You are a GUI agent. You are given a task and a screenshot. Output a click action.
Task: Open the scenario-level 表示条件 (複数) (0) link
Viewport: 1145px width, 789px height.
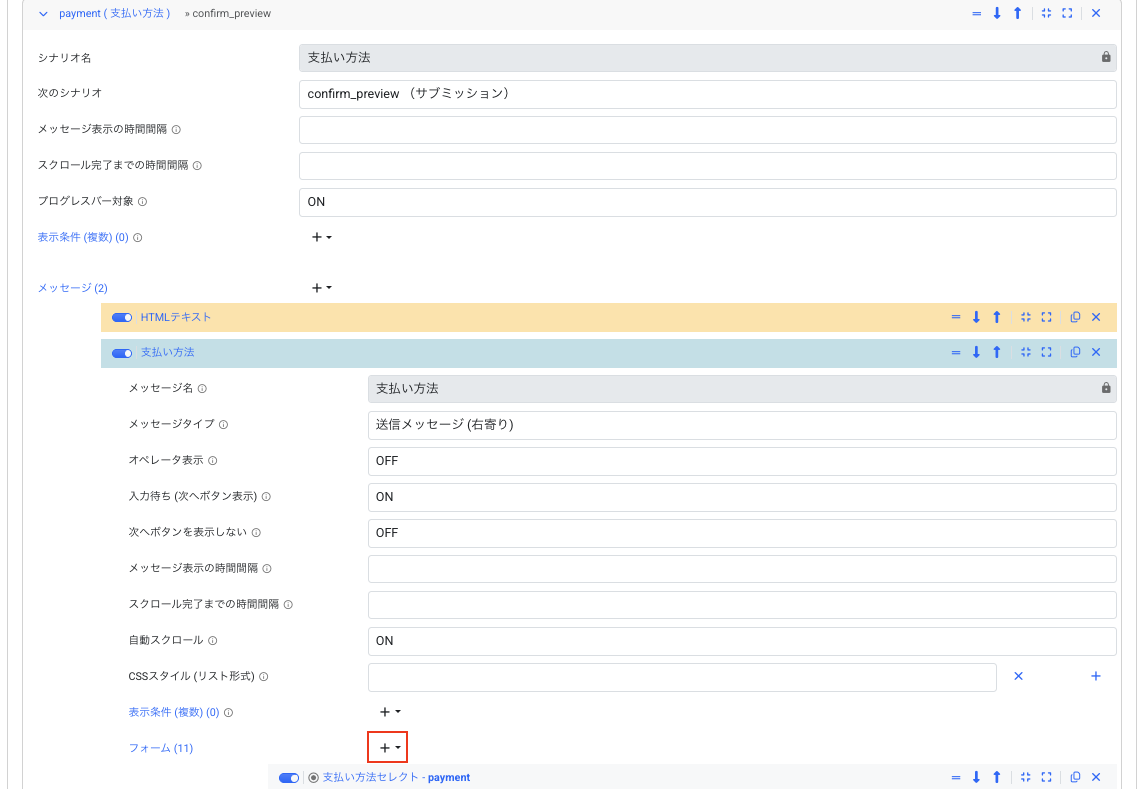pyautogui.click(x=83, y=237)
